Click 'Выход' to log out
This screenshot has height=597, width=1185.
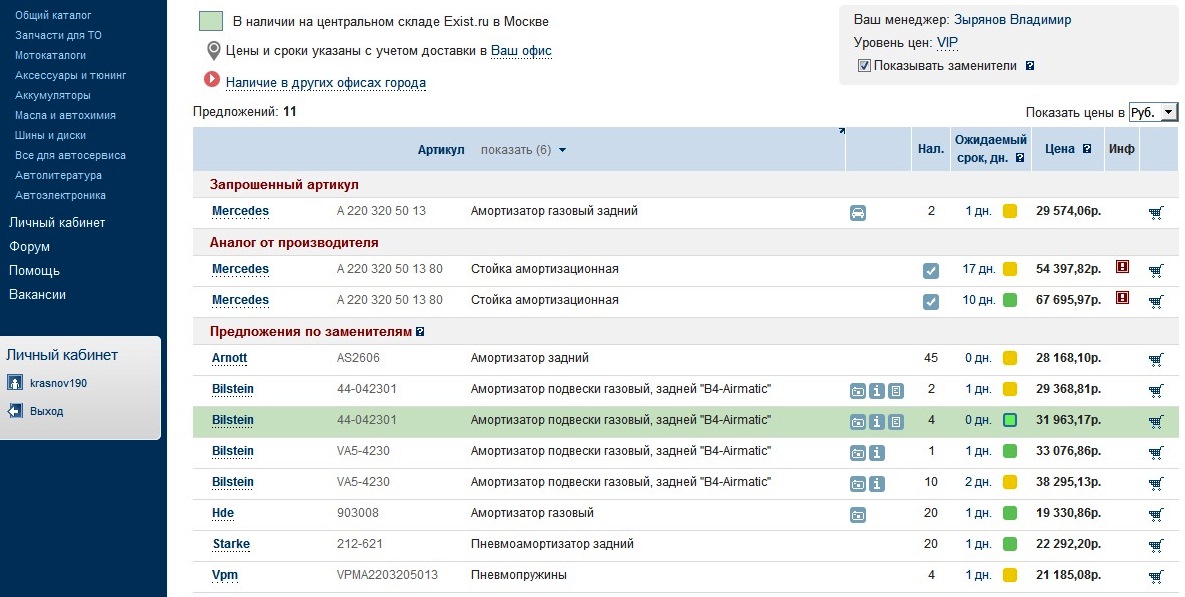click(x=46, y=411)
